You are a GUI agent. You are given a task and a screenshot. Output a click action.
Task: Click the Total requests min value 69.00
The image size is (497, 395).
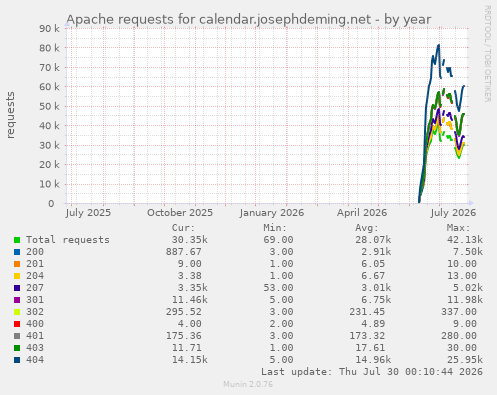tap(278, 240)
